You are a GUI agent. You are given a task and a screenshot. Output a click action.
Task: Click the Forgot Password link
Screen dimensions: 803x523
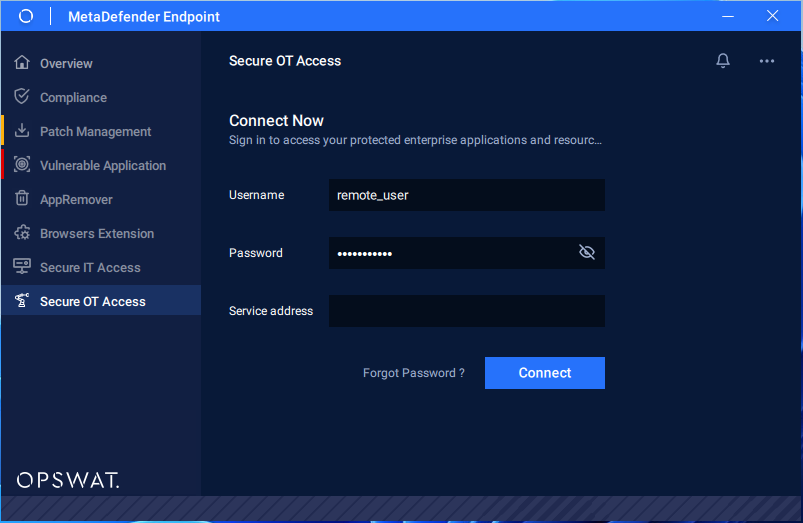(x=413, y=373)
